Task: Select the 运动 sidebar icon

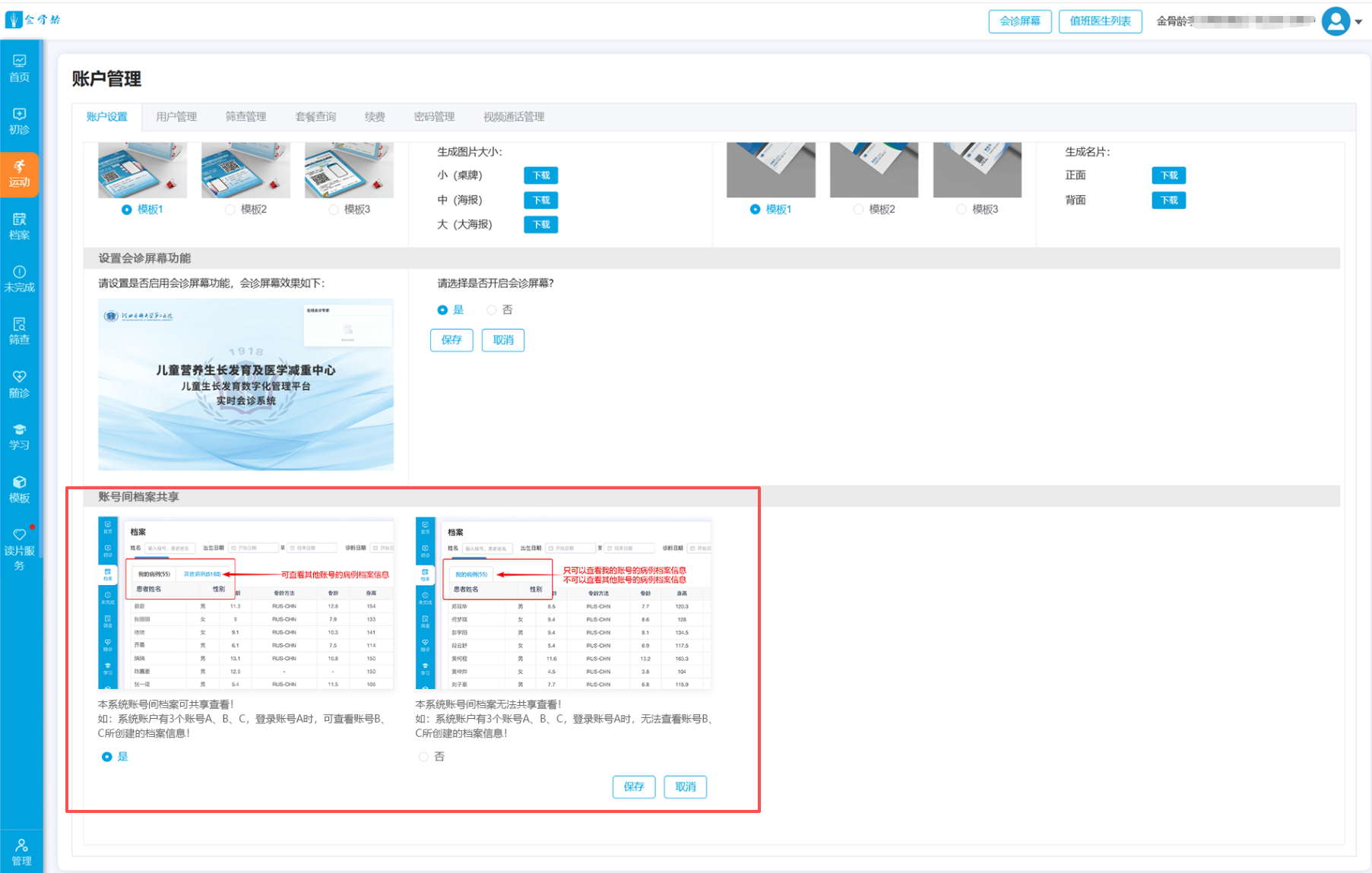Action: [20, 174]
